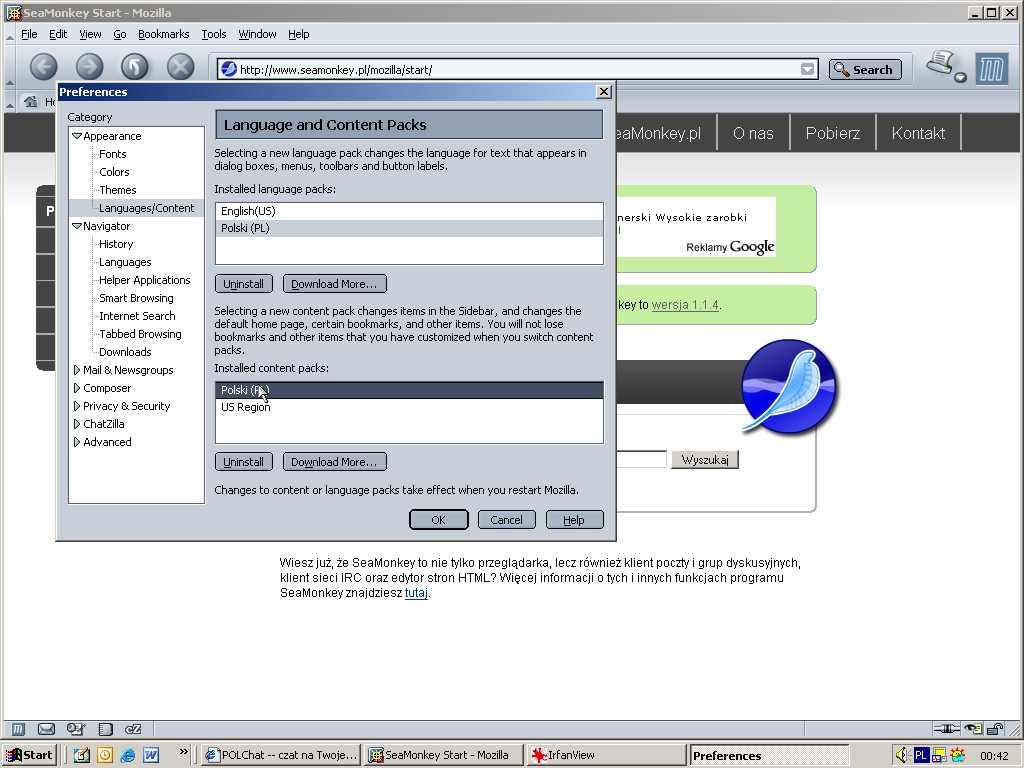
Task: Click the Home icon in personal toolbar
Action: (x=30, y=101)
